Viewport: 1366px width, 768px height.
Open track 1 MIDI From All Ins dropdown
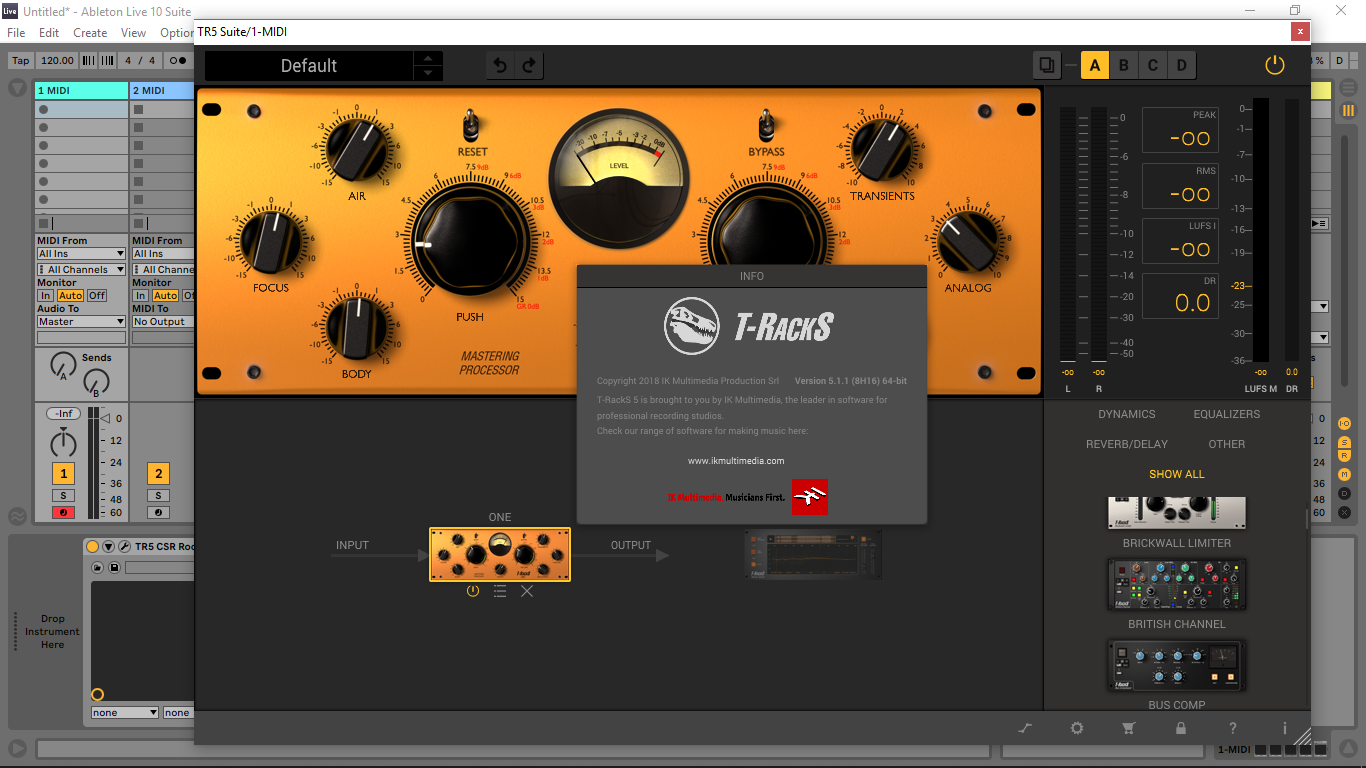(x=81, y=254)
